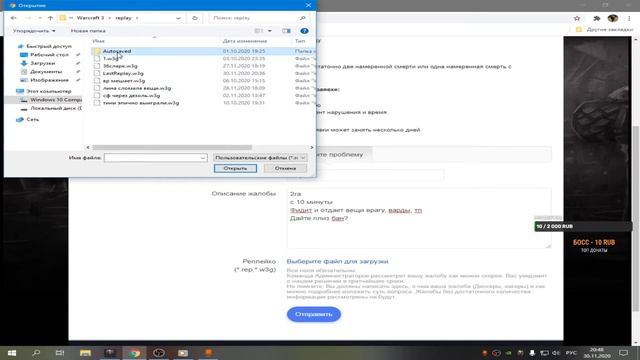Select the replay dated 10.10.2020

pos(141,103)
